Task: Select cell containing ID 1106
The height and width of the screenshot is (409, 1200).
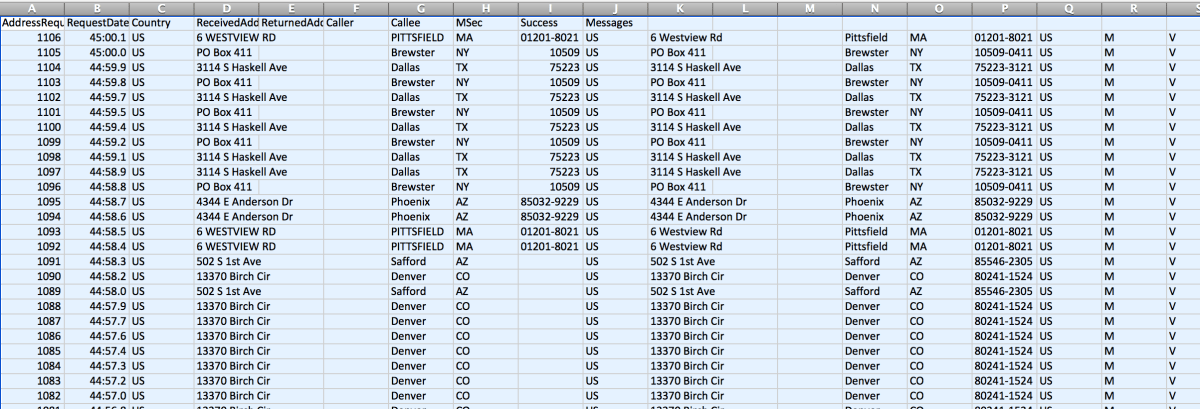Action: point(32,37)
